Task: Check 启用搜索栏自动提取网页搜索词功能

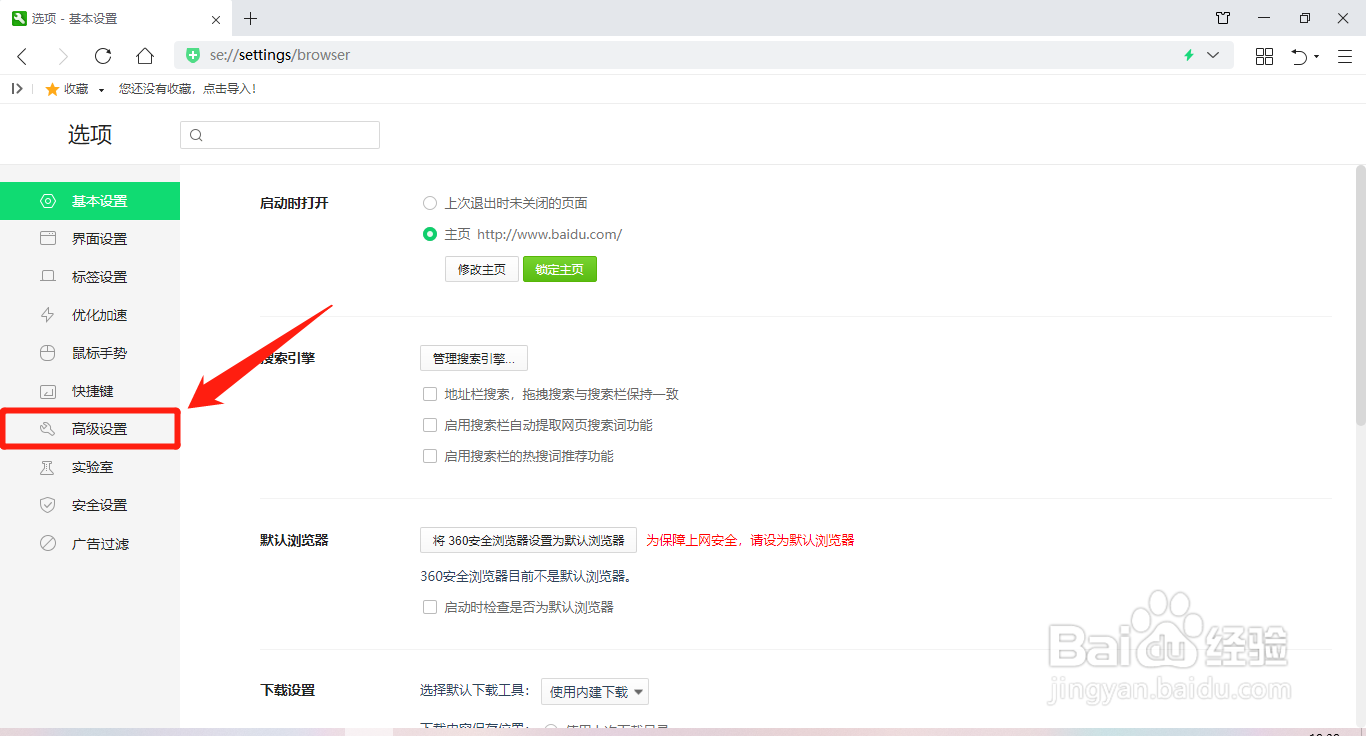Action: point(430,425)
